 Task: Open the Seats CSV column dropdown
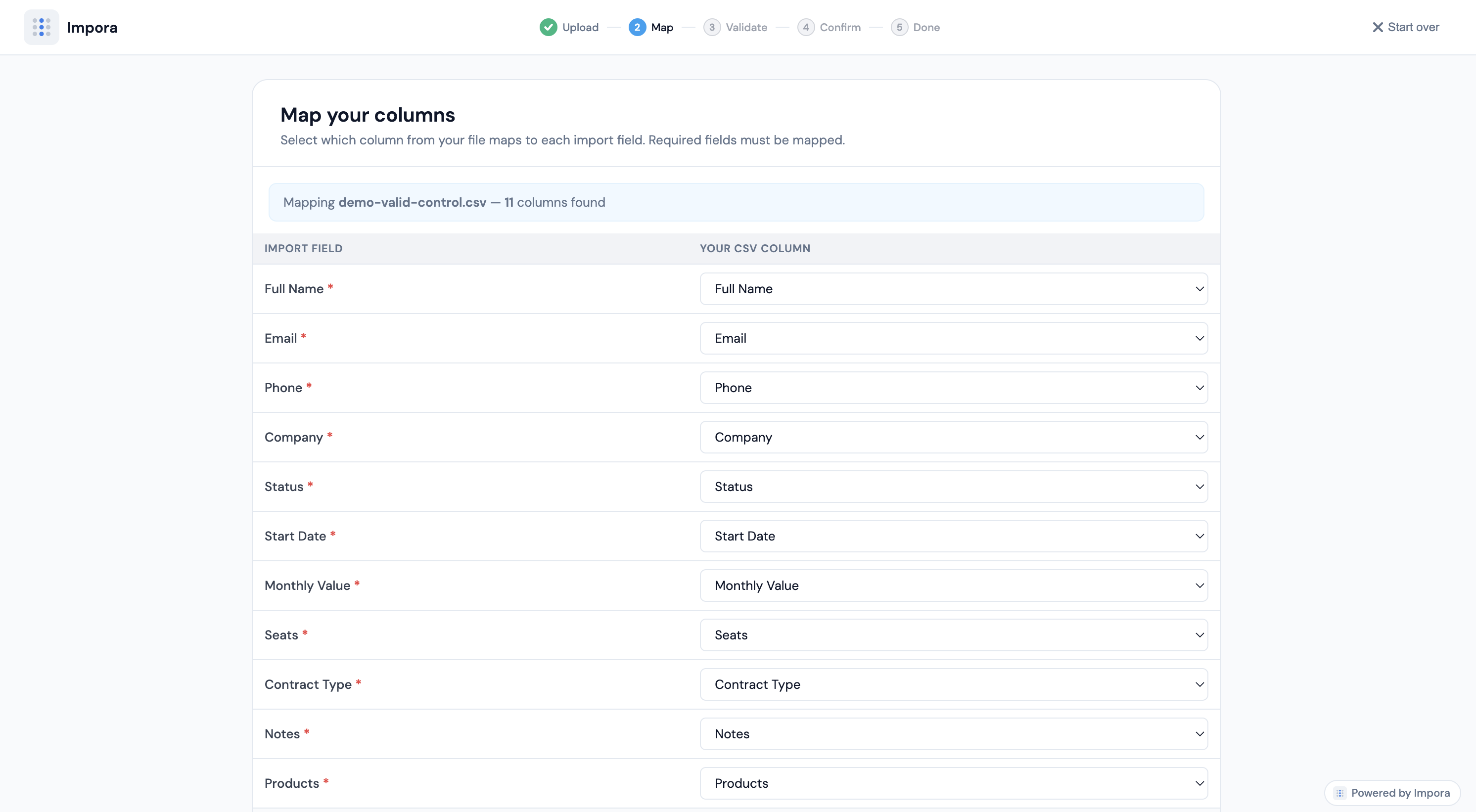[954, 635]
